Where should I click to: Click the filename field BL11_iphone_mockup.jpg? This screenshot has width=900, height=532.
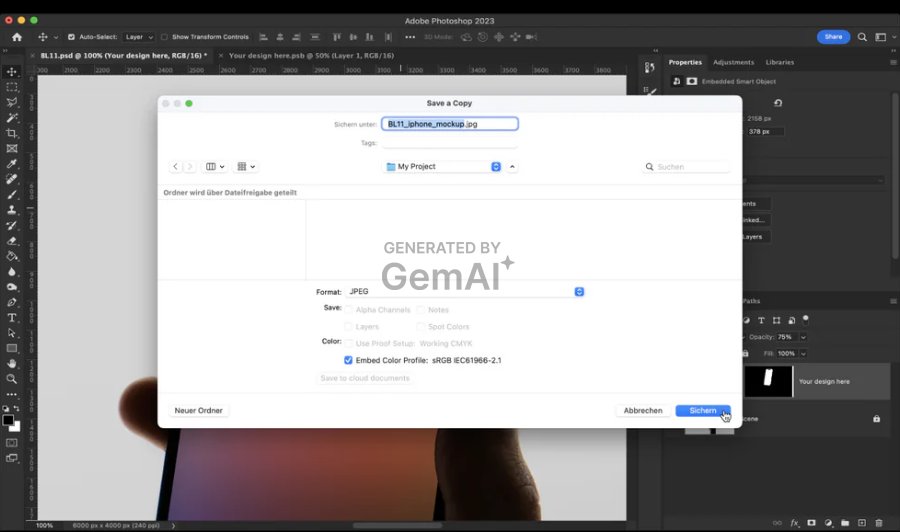[450, 124]
